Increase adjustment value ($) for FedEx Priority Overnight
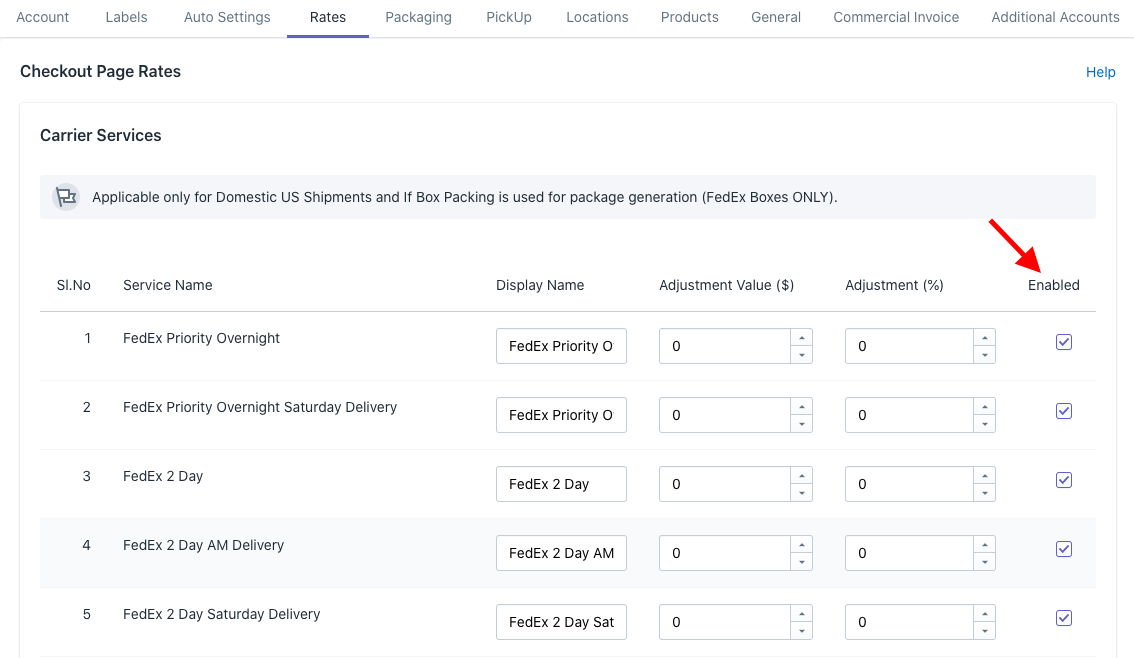 click(801, 338)
